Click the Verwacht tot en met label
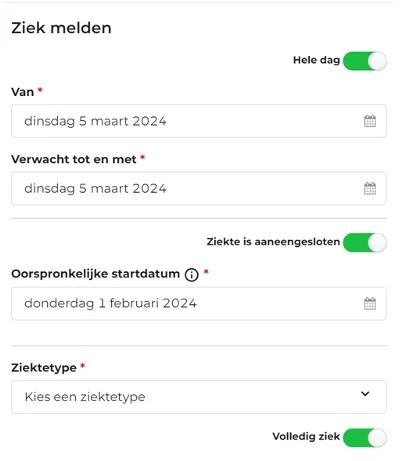 click(x=74, y=159)
